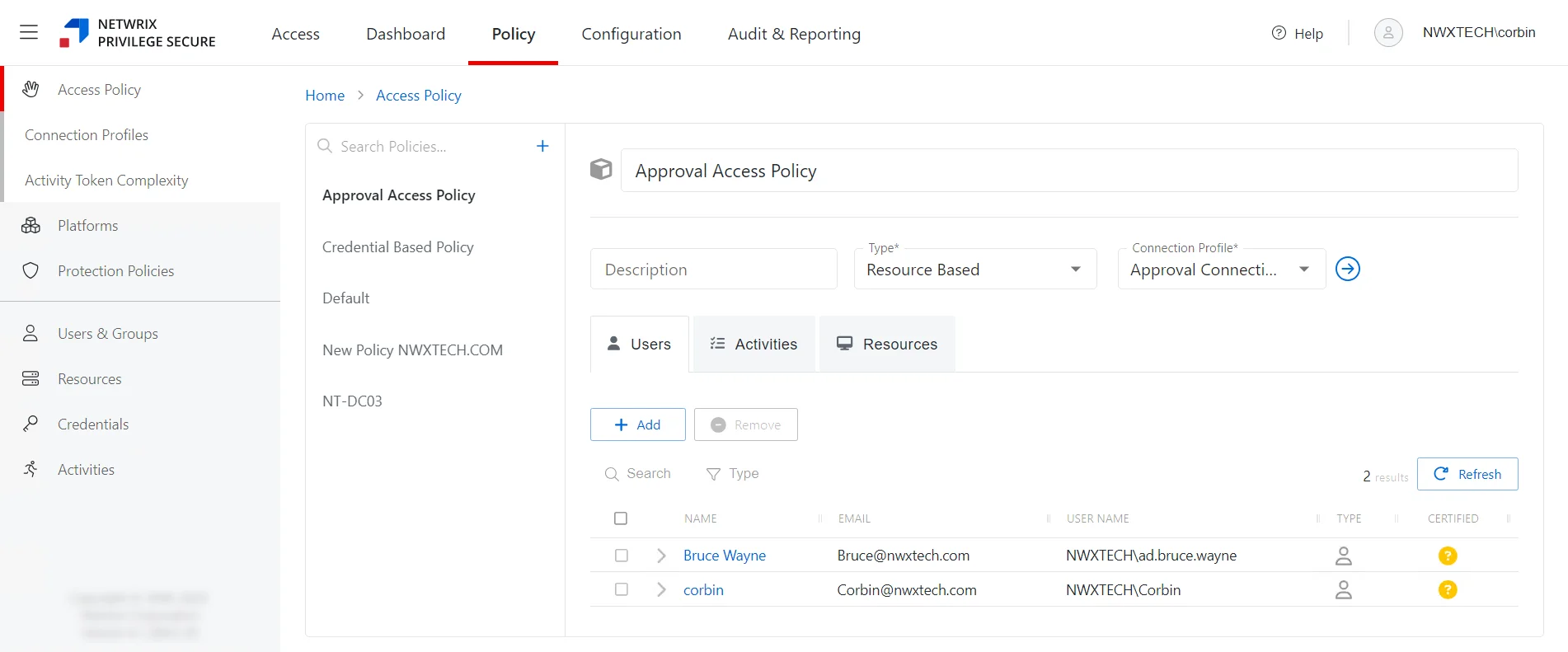Screen dimensions: 1568x652
Task: Open the Dashboard top navigation tab
Action: pos(406,34)
